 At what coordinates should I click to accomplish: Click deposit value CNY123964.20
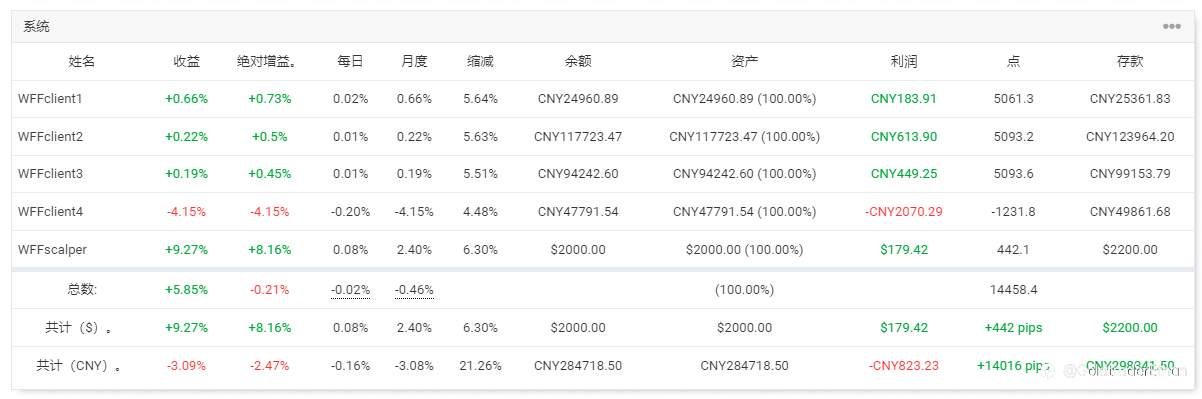click(1130, 137)
